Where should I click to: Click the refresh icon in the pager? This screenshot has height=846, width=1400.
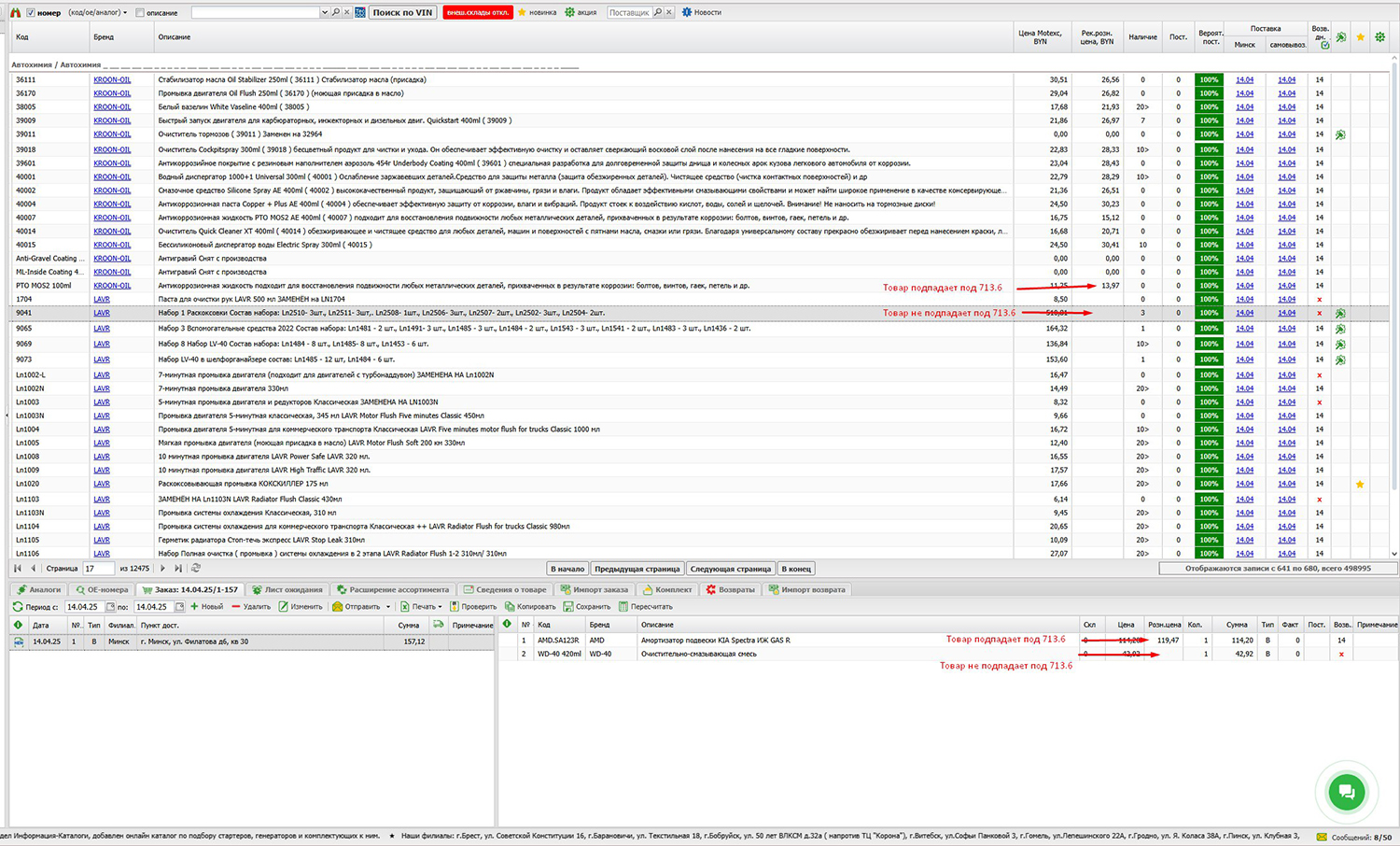click(x=195, y=568)
